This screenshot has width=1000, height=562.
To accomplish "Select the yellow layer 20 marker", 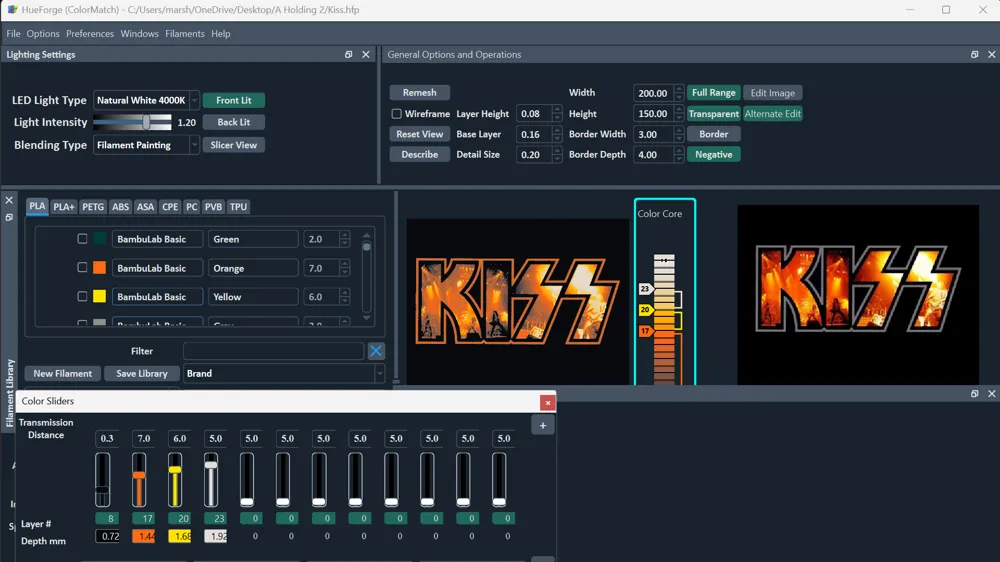I will [645, 310].
